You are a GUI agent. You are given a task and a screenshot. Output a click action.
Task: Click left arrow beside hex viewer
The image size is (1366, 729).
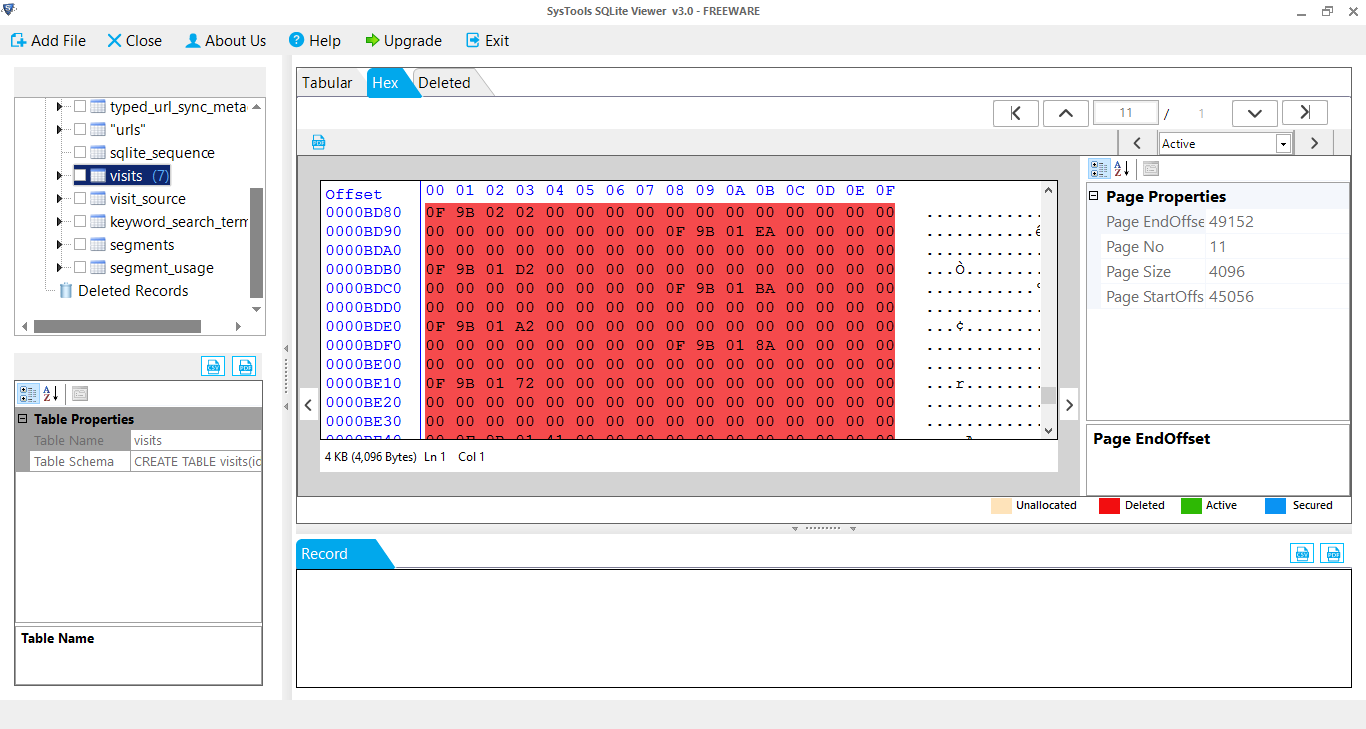308,405
